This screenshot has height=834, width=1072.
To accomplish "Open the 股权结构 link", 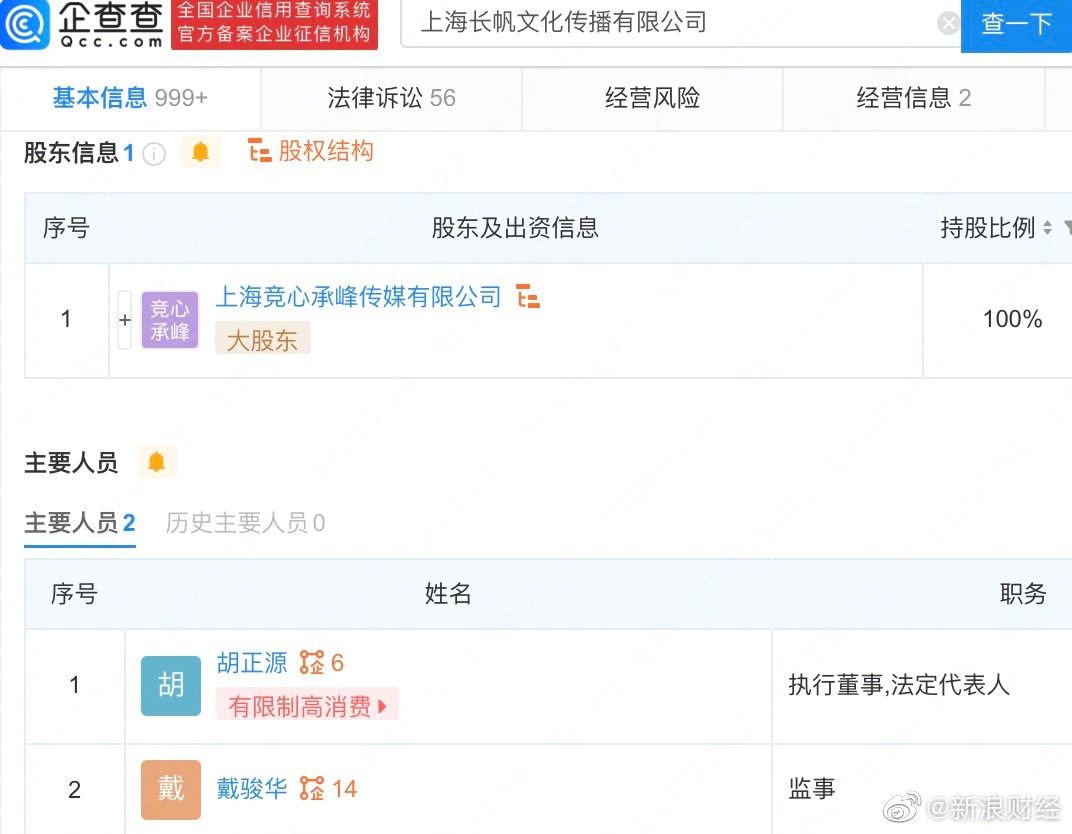I will tap(311, 151).
